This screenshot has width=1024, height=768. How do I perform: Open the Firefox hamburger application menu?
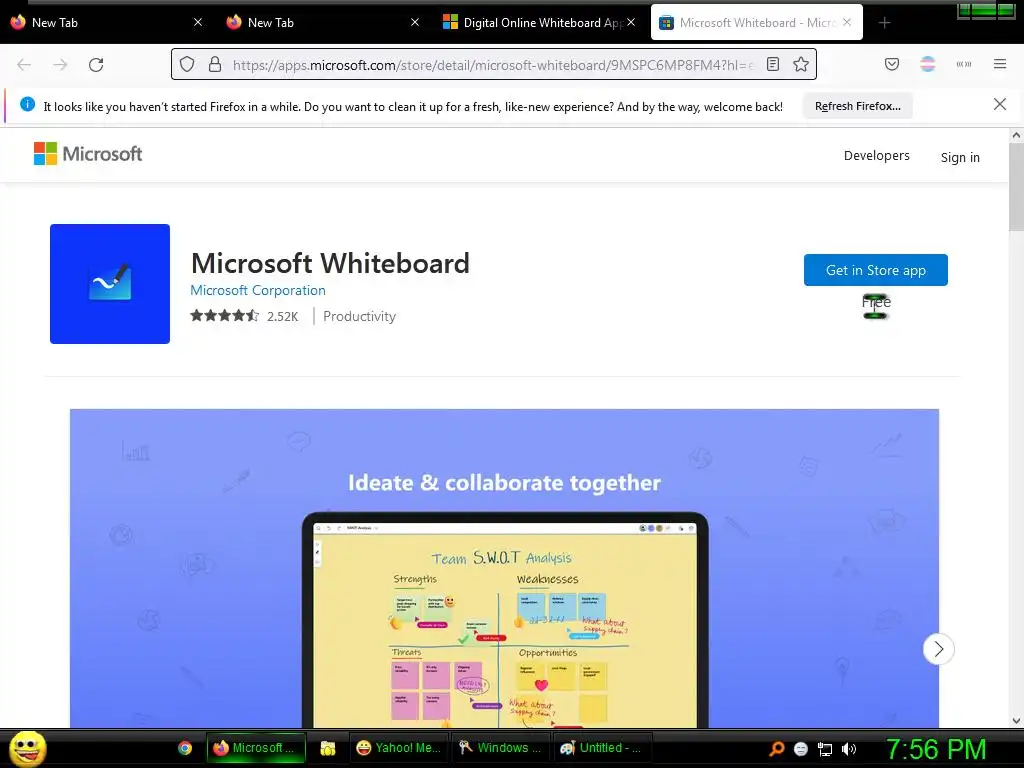pos(1000,64)
